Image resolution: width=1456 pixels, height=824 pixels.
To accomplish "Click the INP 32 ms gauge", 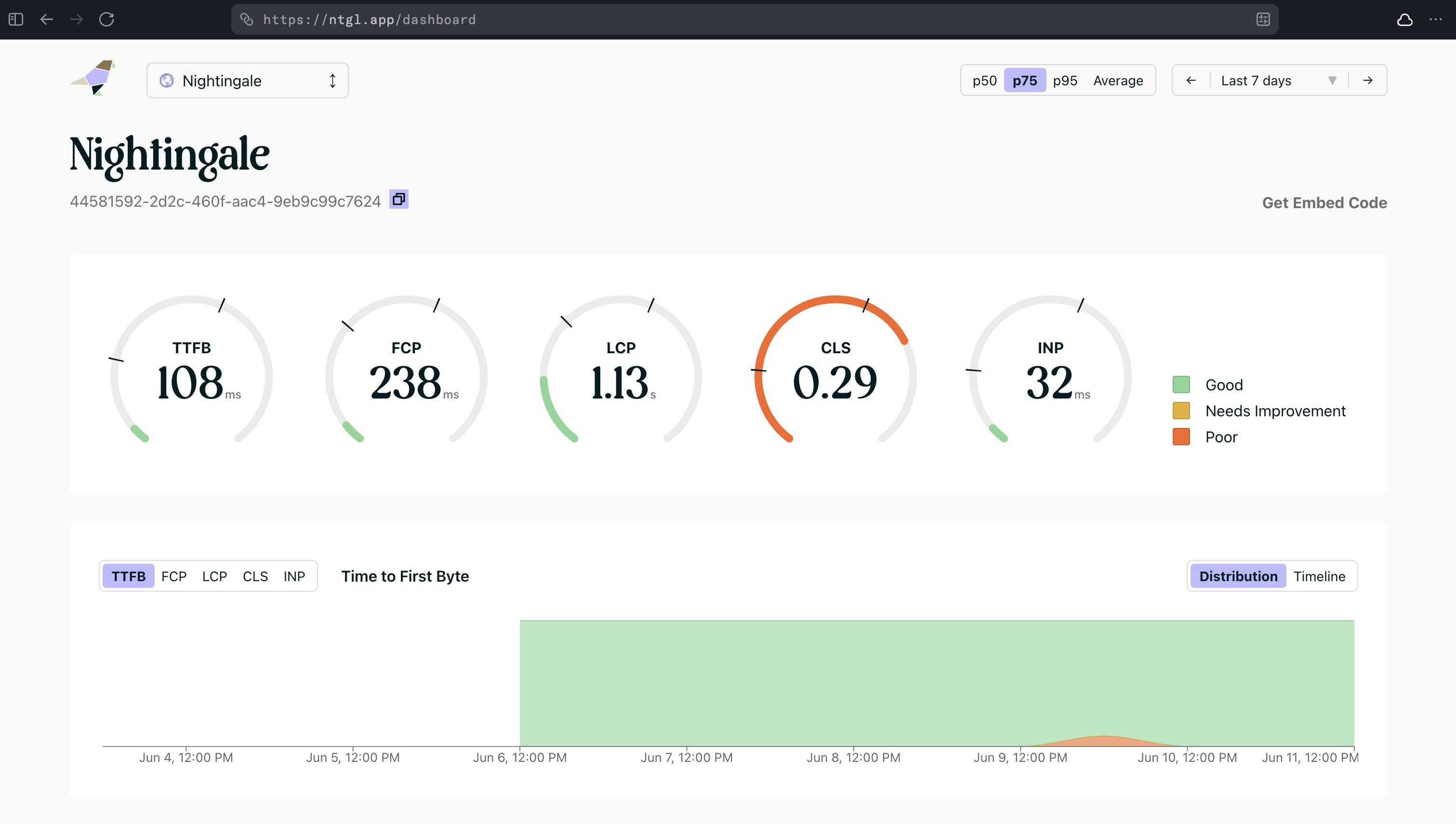I will (x=1050, y=370).
